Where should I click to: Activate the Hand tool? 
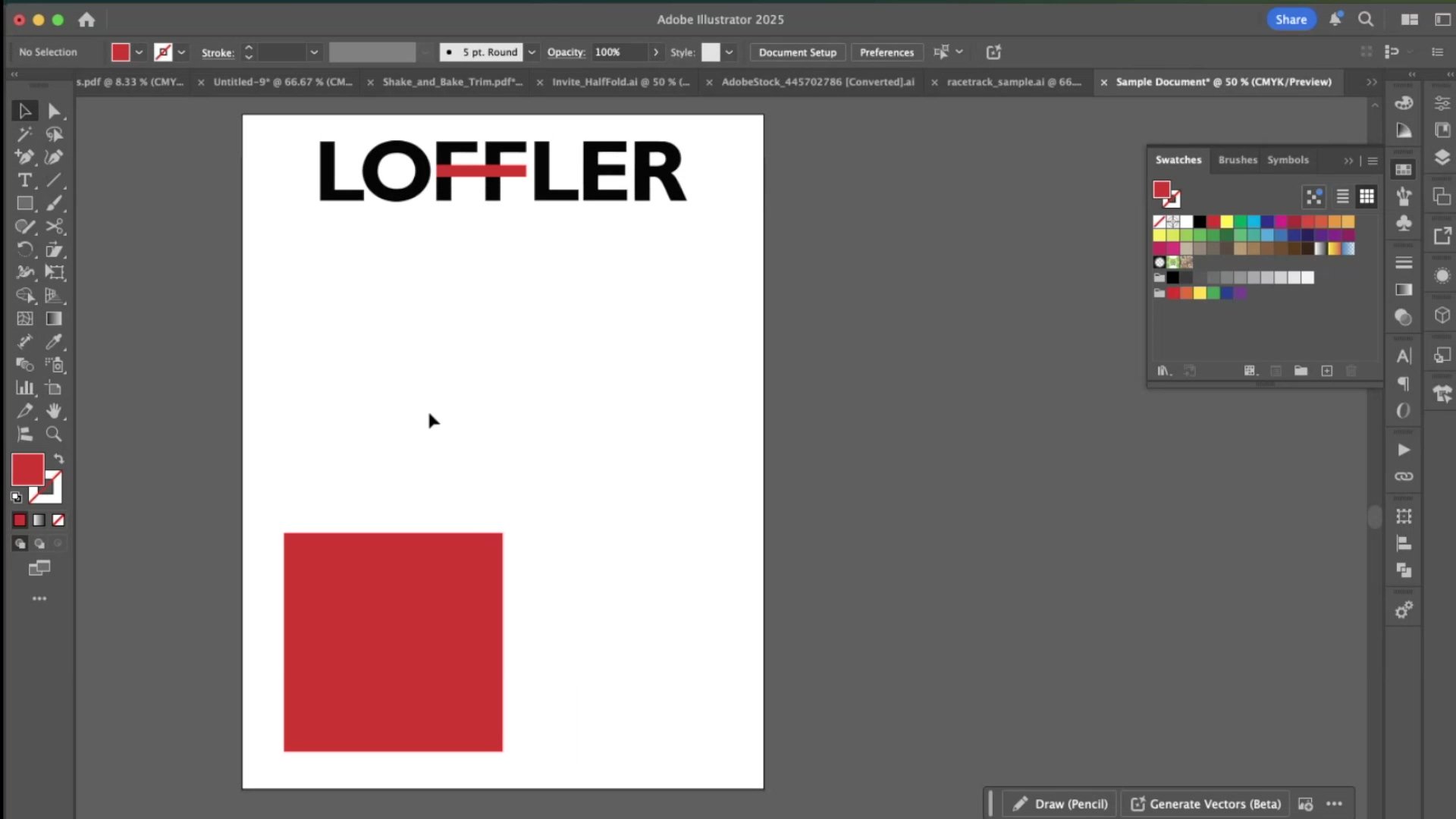point(54,411)
